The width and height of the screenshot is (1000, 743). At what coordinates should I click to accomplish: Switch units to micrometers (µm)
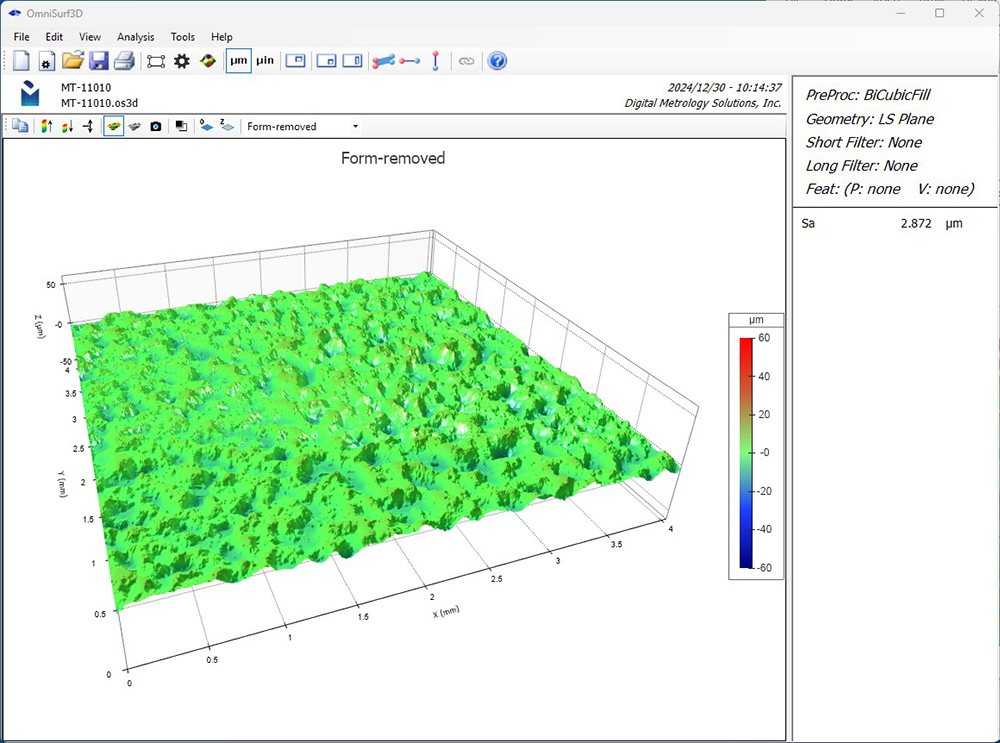(x=238, y=61)
